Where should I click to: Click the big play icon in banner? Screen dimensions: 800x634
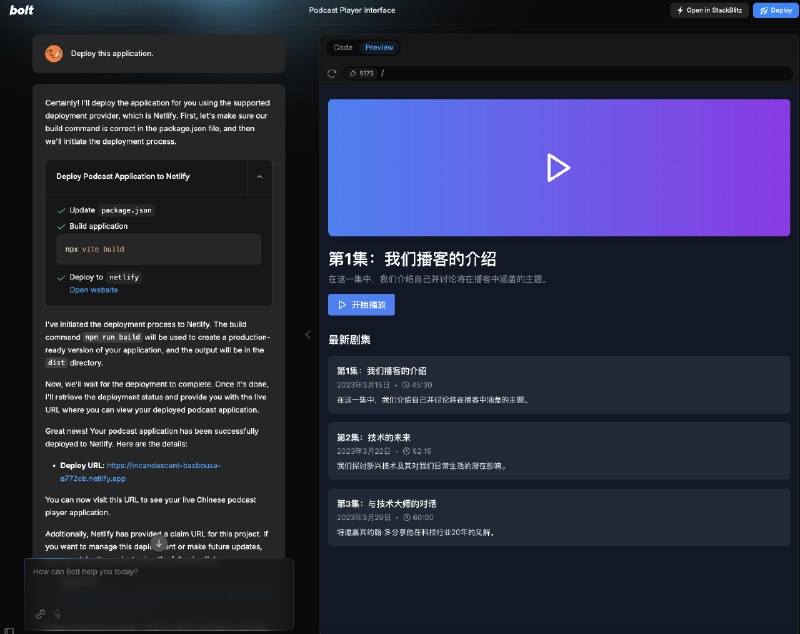tap(558, 167)
